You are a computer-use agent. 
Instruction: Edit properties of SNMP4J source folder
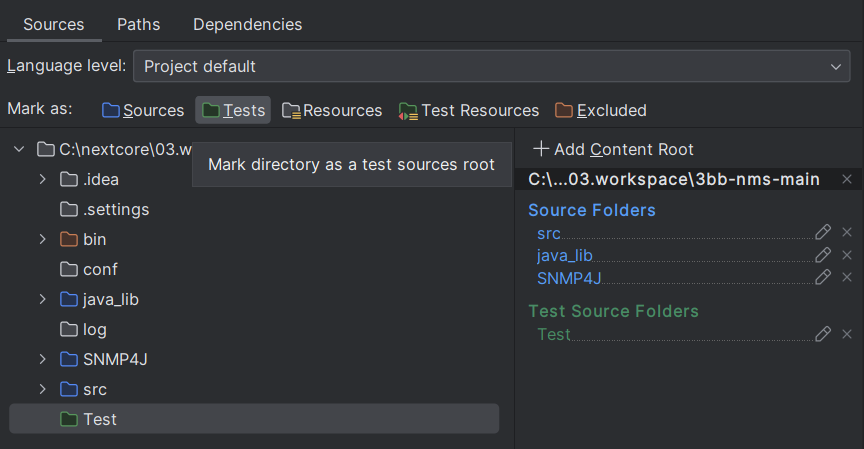point(823,277)
